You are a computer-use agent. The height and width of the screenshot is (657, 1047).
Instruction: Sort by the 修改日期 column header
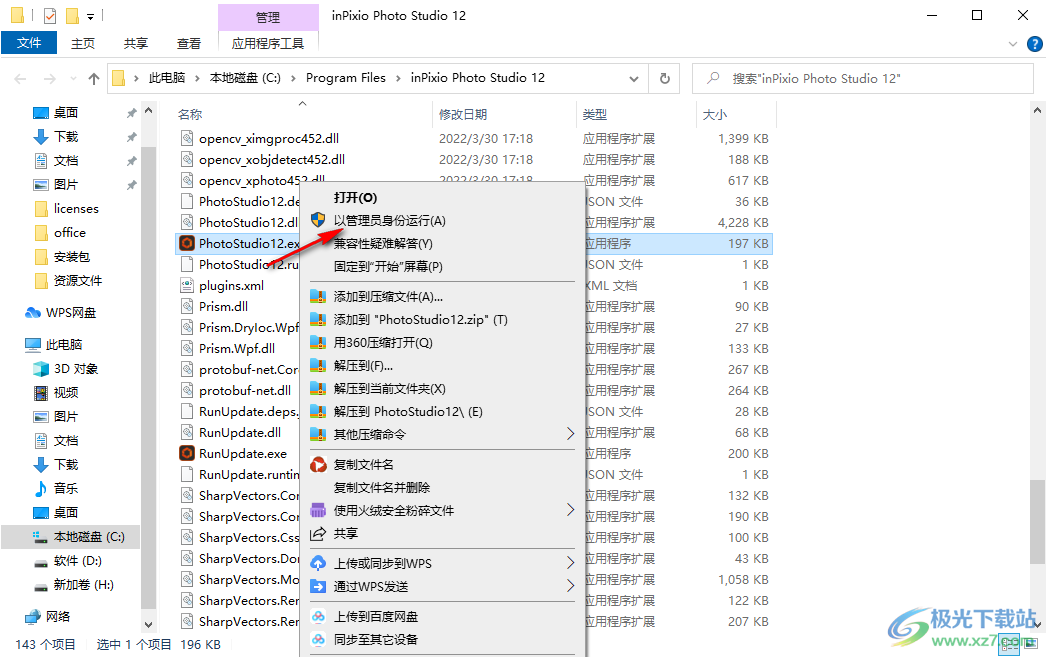coord(463,114)
